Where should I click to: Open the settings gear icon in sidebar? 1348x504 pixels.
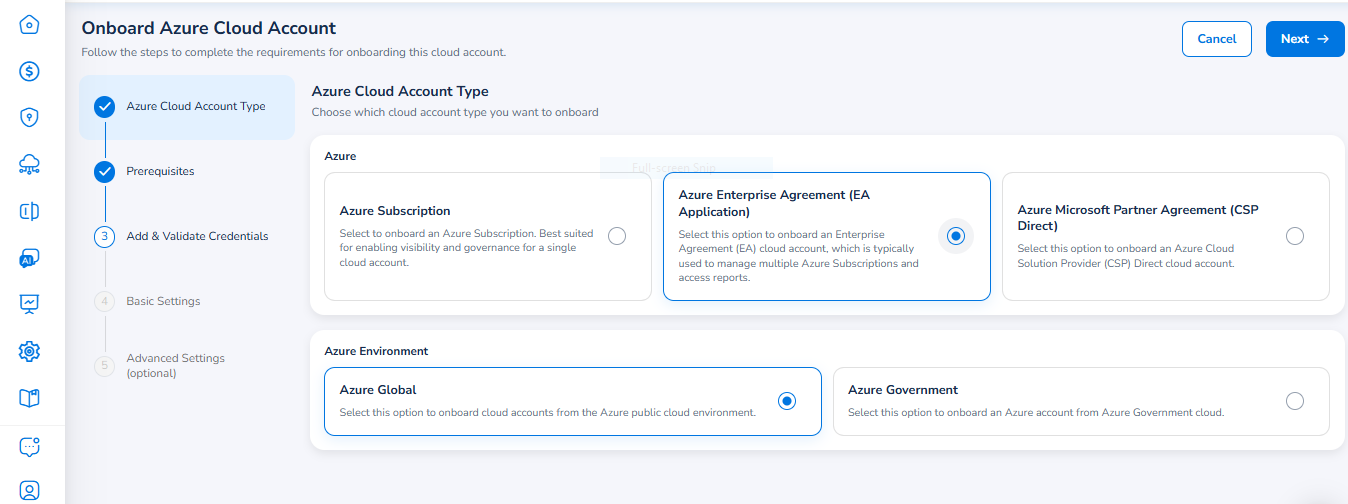[30, 351]
